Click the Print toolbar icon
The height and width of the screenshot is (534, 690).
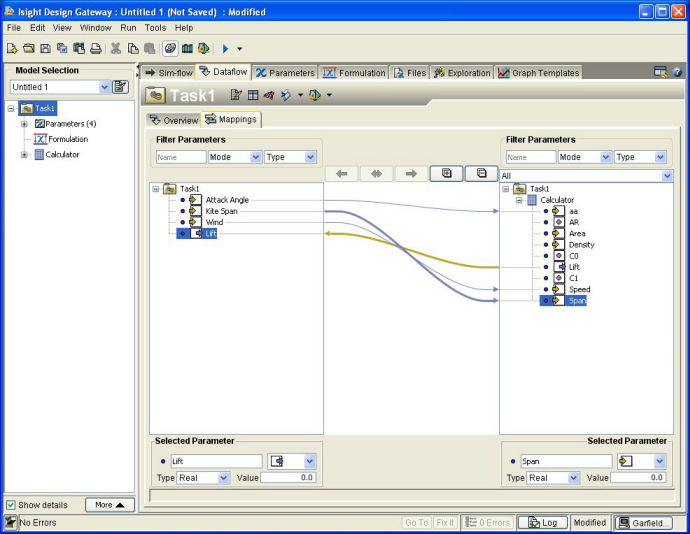point(95,48)
